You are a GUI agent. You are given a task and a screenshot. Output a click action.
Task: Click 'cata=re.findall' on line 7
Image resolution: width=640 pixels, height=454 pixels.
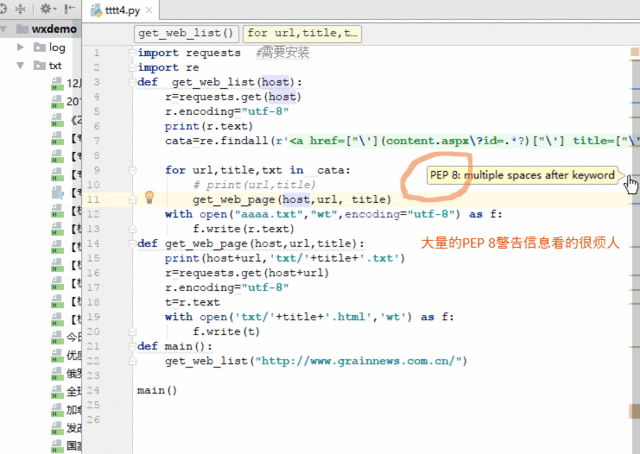(216, 141)
